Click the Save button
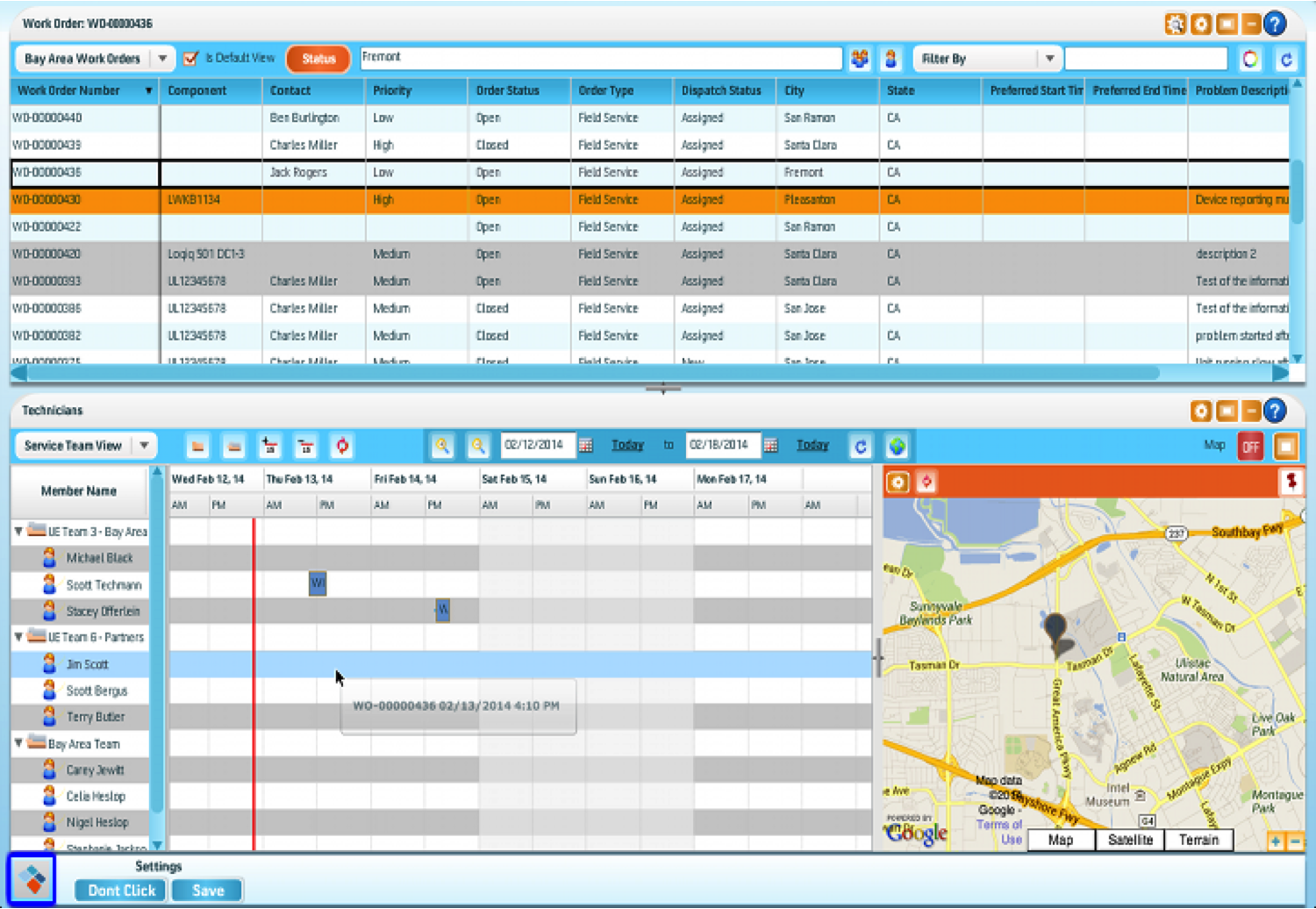Viewport: 1316px width, 909px height. click(x=208, y=891)
